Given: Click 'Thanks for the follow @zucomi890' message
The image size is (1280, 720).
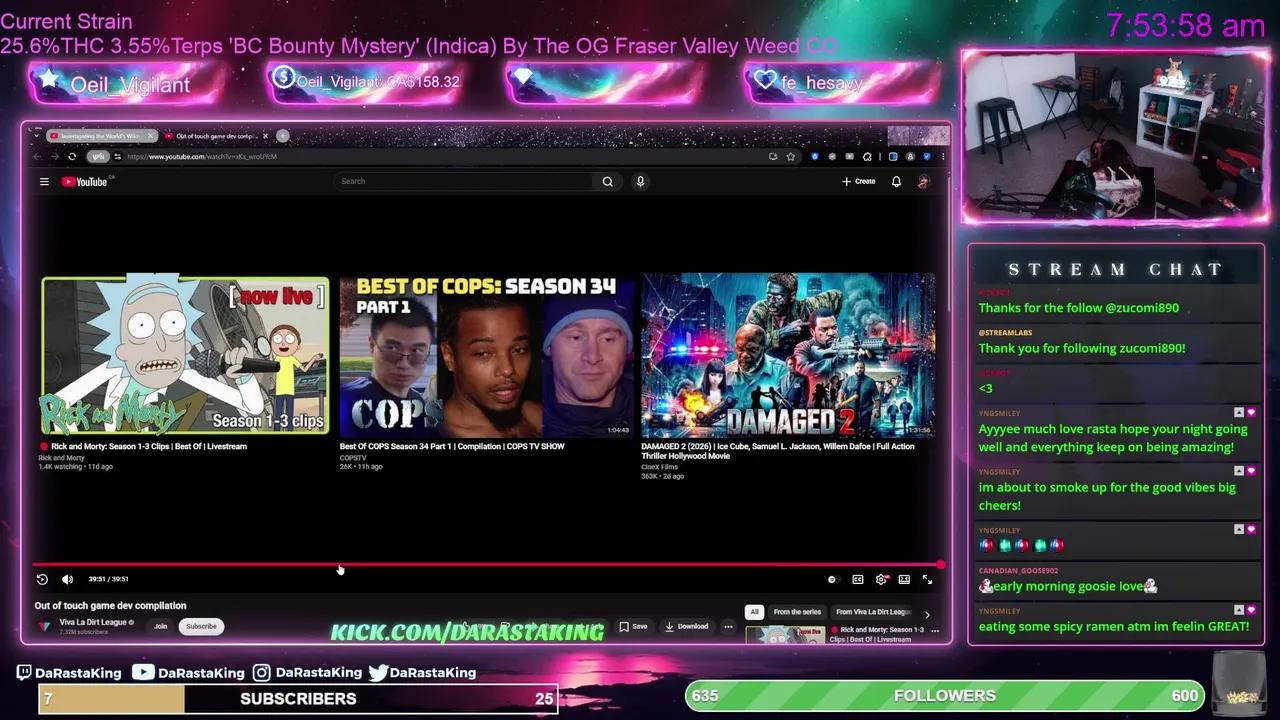Looking at the screenshot, I should tap(1078, 308).
